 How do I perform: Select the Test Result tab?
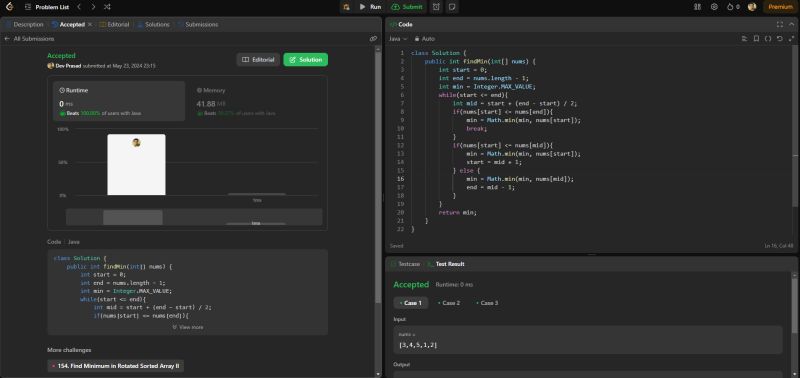pyautogui.click(x=446, y=264)
